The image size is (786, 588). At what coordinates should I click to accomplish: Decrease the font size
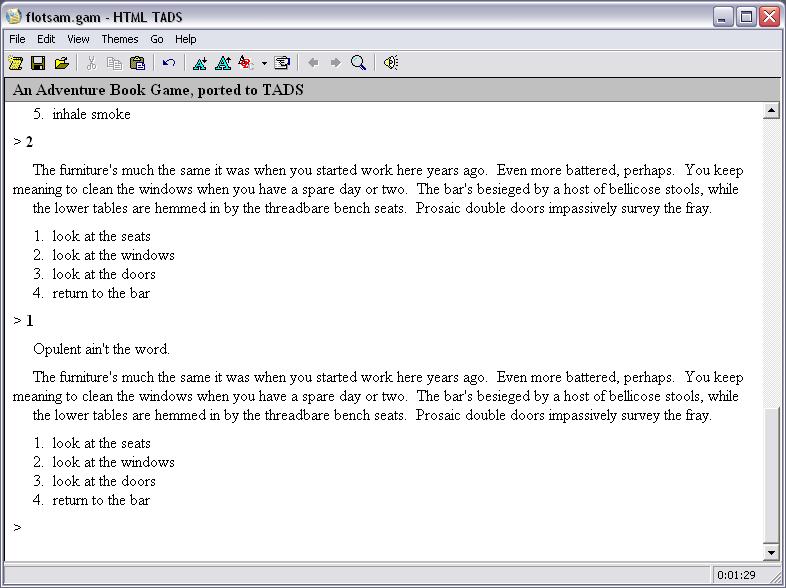pyautogui.click(x=200, y=63)
